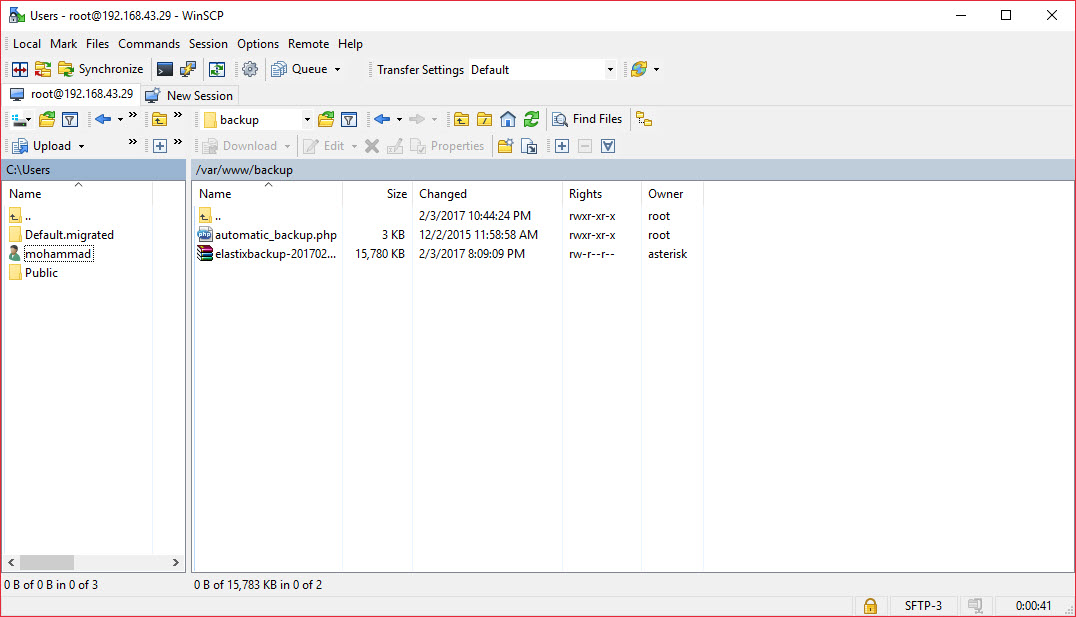1076x617 pixels.
Task: Click the remote New Folder icon
Action: [x=506, y=146]
